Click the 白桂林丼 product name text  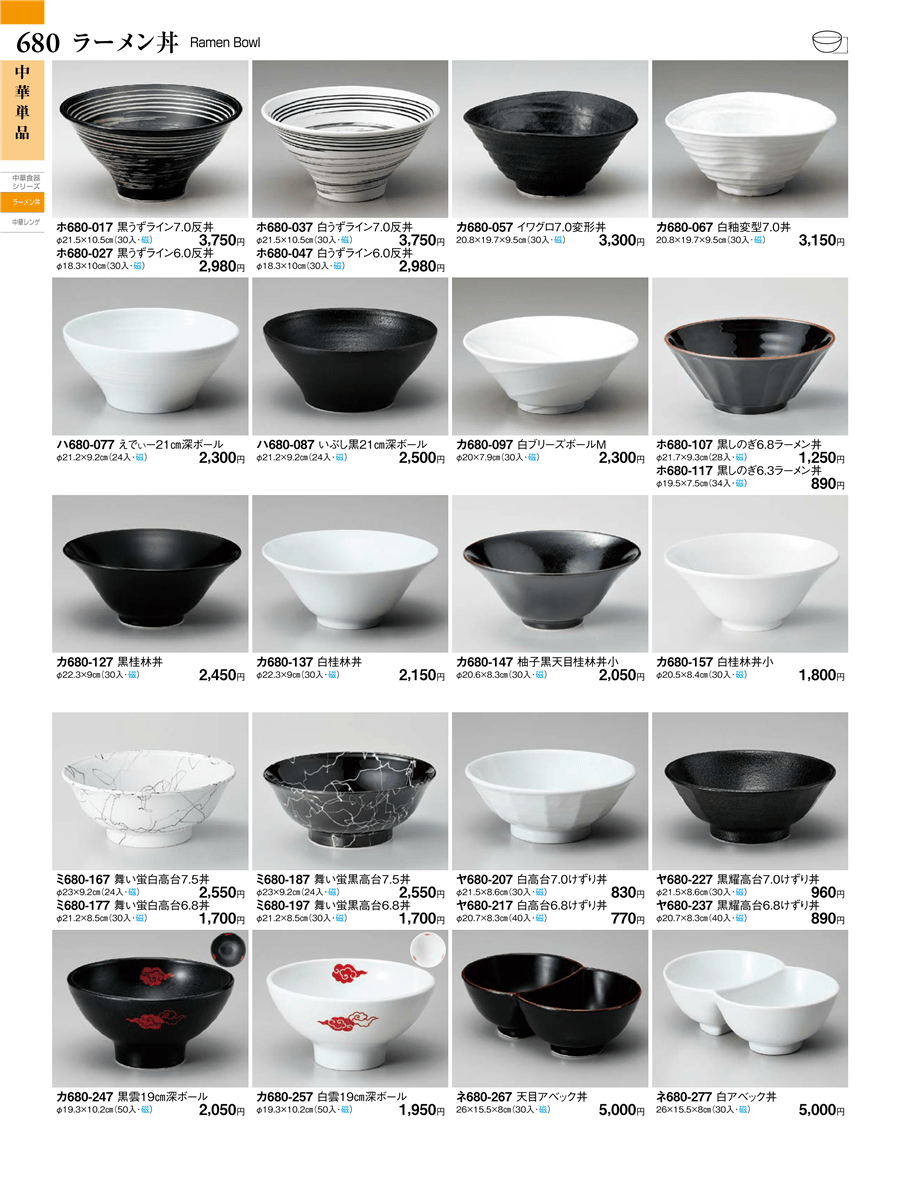pyautogui.click(x=339, y=662)
